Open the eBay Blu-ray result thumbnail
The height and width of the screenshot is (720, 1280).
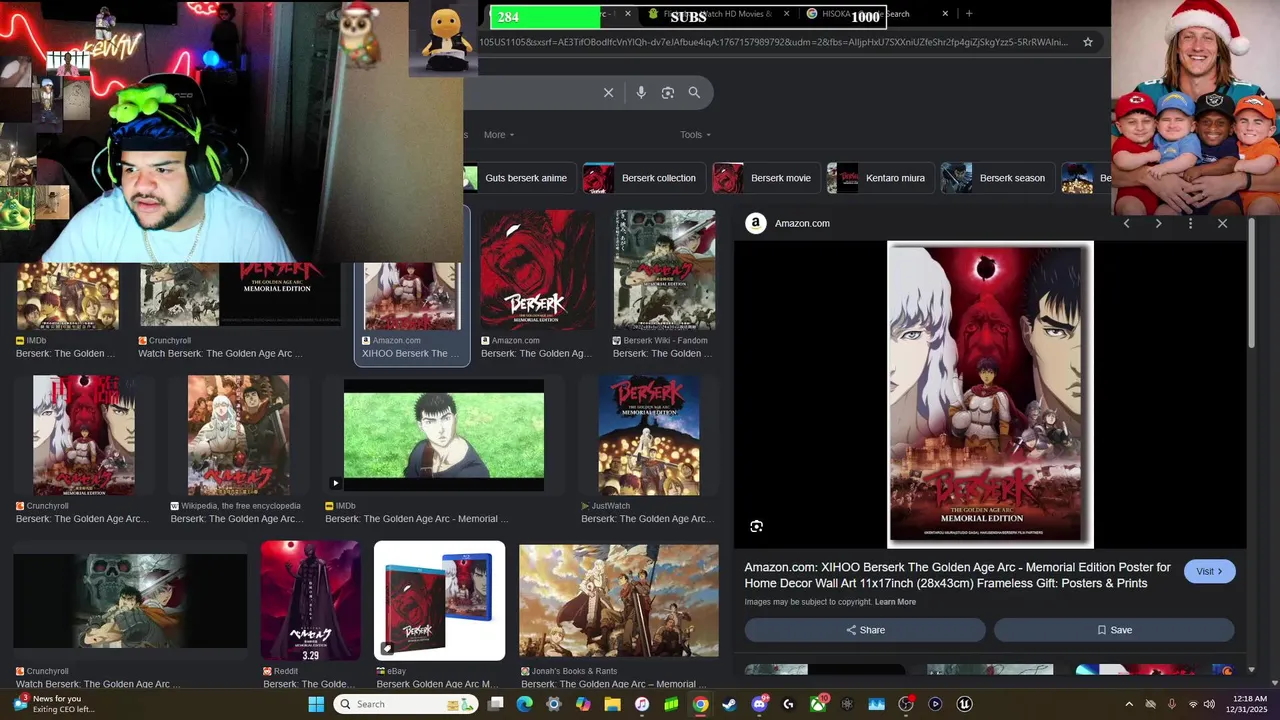click(x=440, y=601)
